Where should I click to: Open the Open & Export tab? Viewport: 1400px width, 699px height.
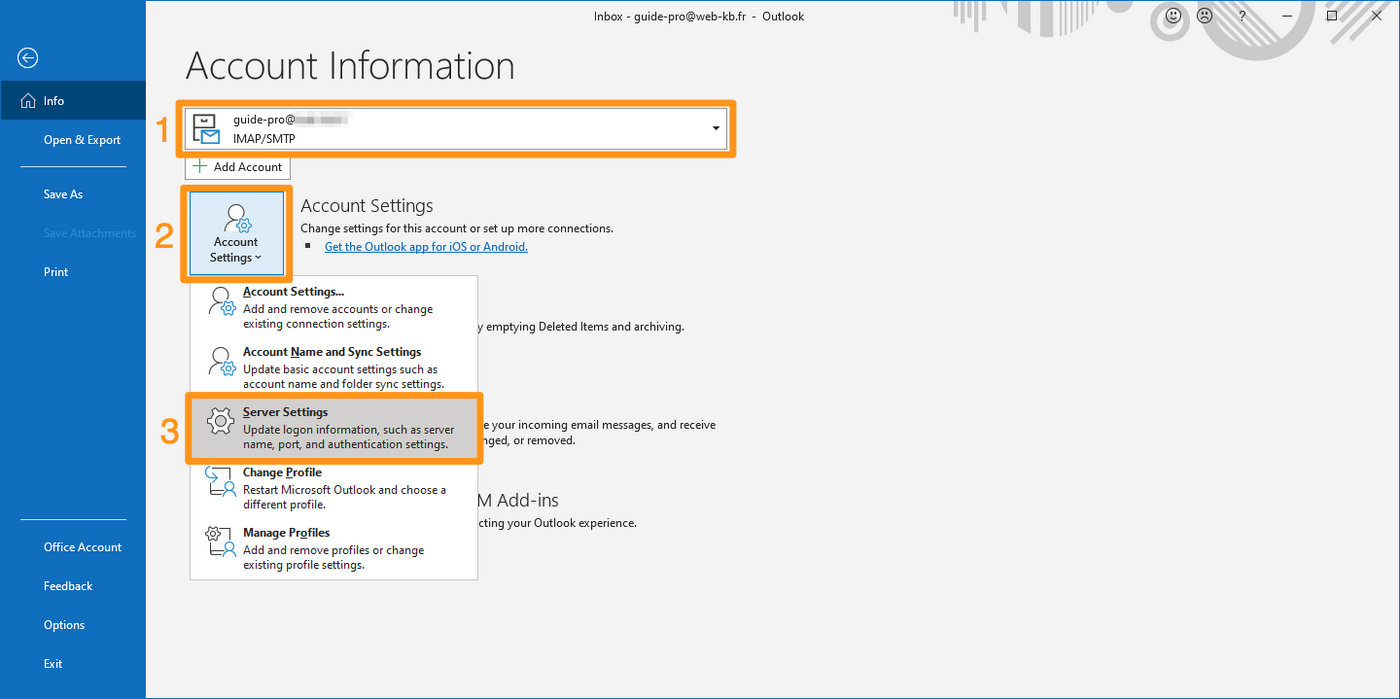point(82,140)
